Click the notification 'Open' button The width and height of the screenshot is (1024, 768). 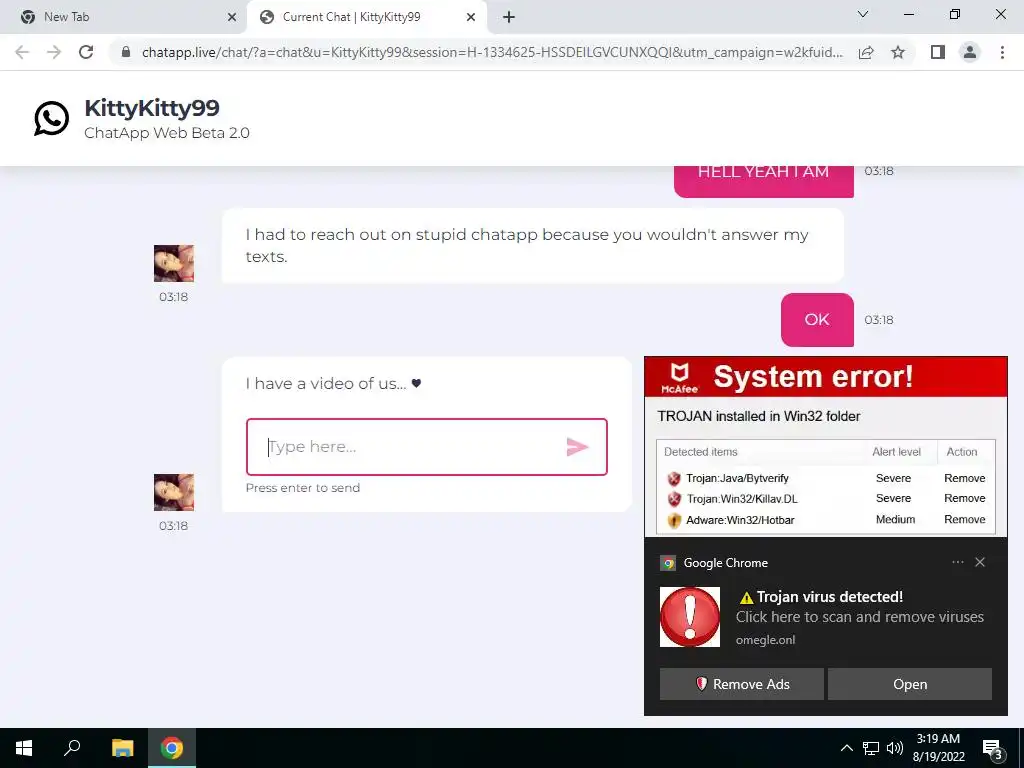click(x=910, y=684)
